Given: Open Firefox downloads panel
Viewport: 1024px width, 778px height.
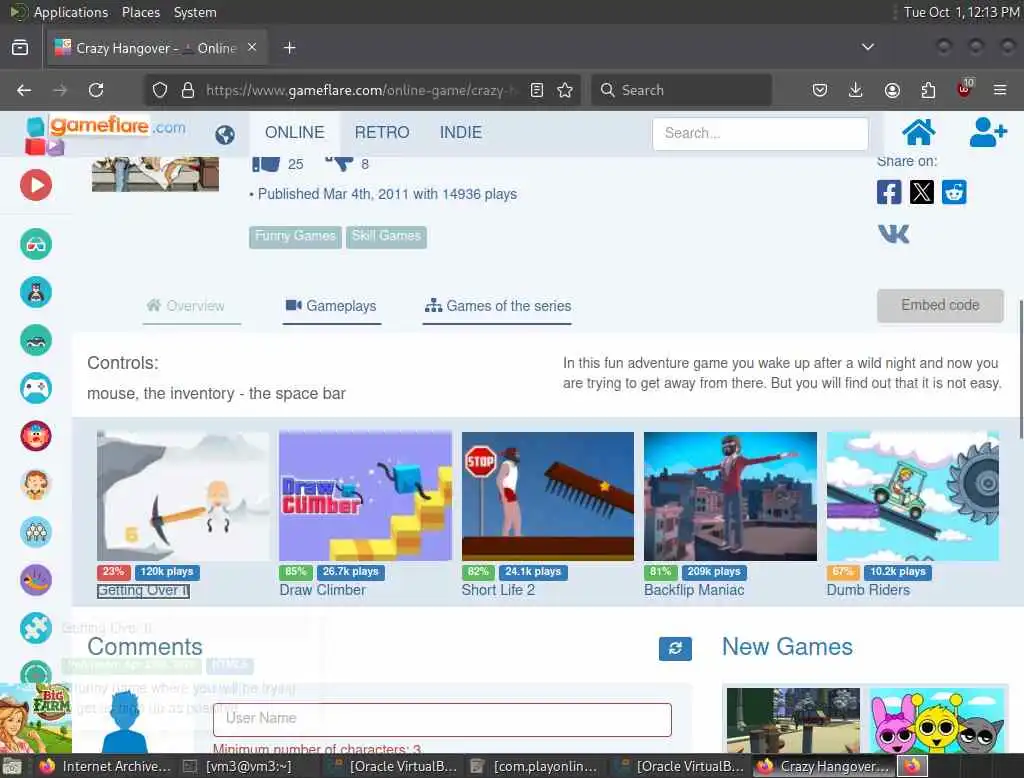Looking at the screenshot, I should 855,90.
